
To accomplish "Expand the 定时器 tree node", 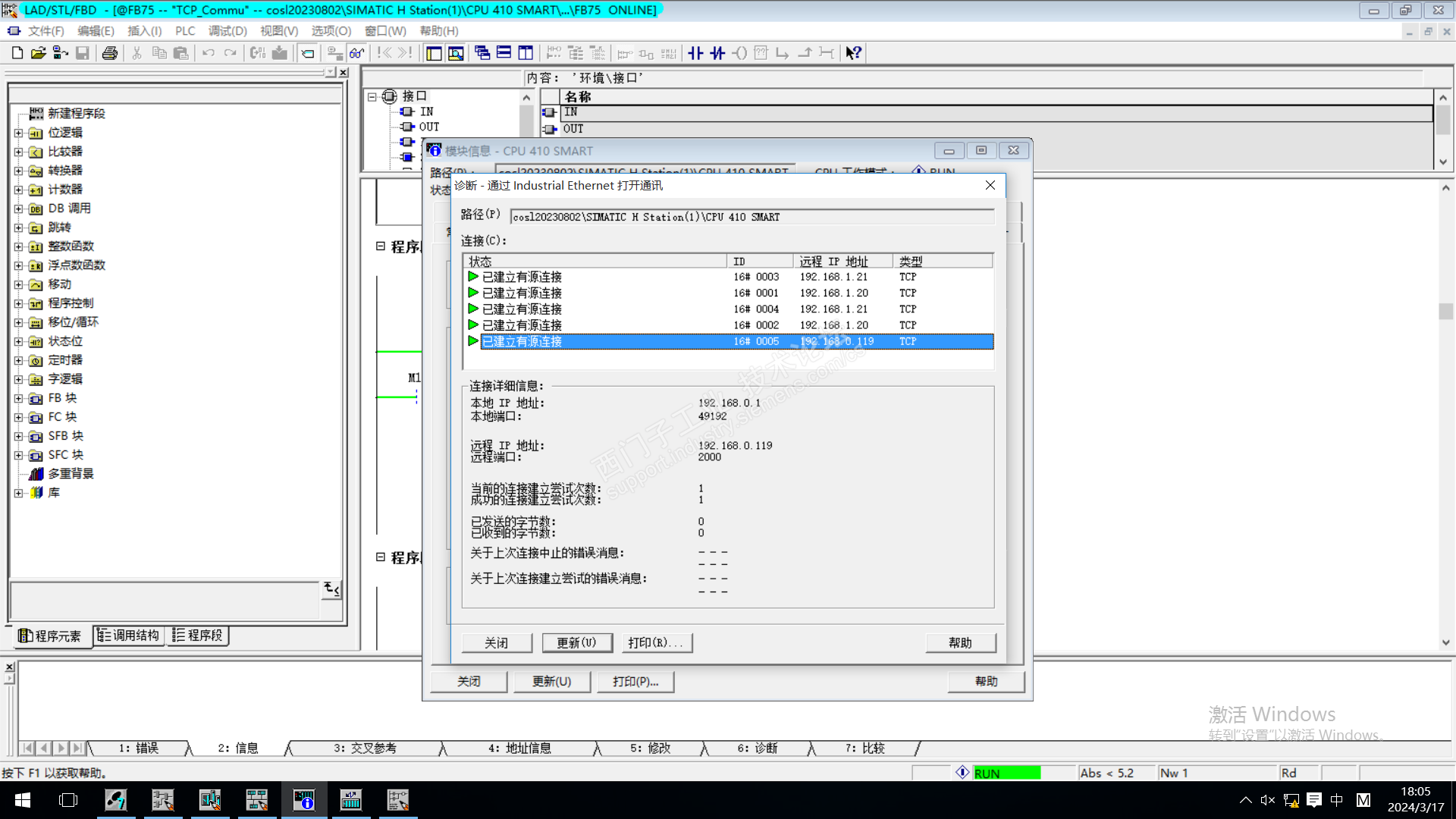I will coord(18,360).
